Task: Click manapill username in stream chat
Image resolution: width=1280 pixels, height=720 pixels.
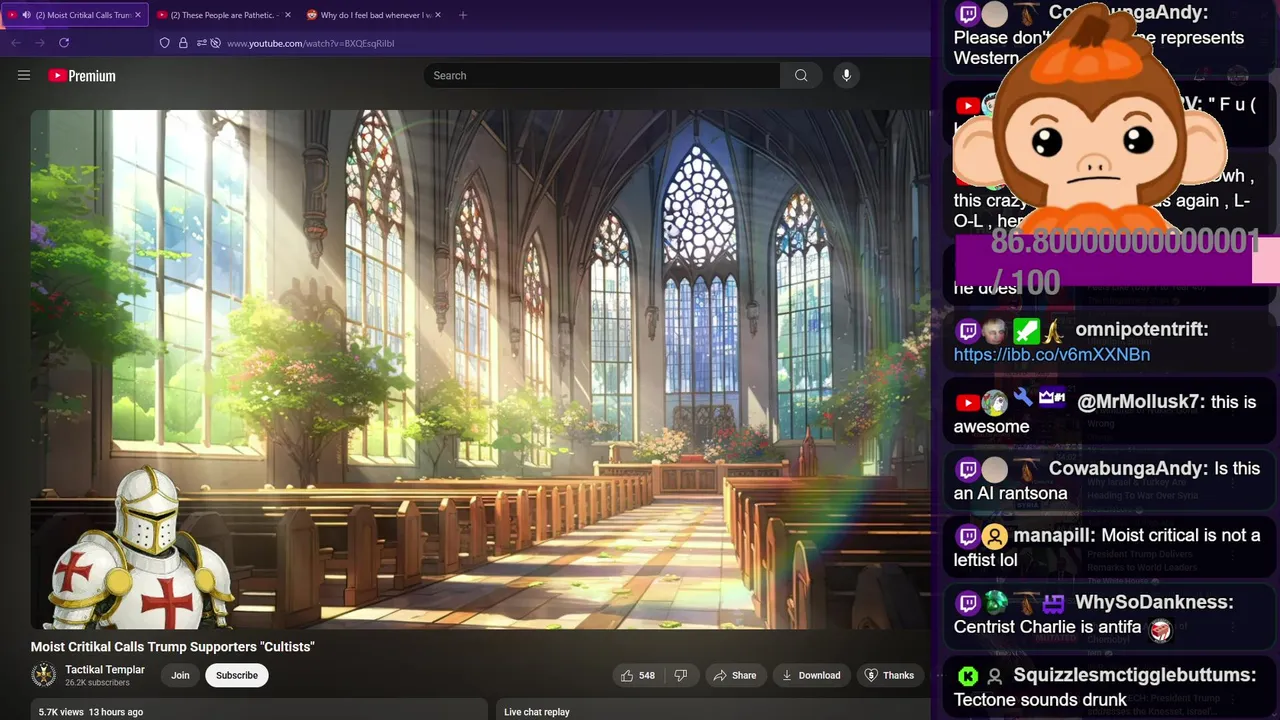Action: 1054,535
